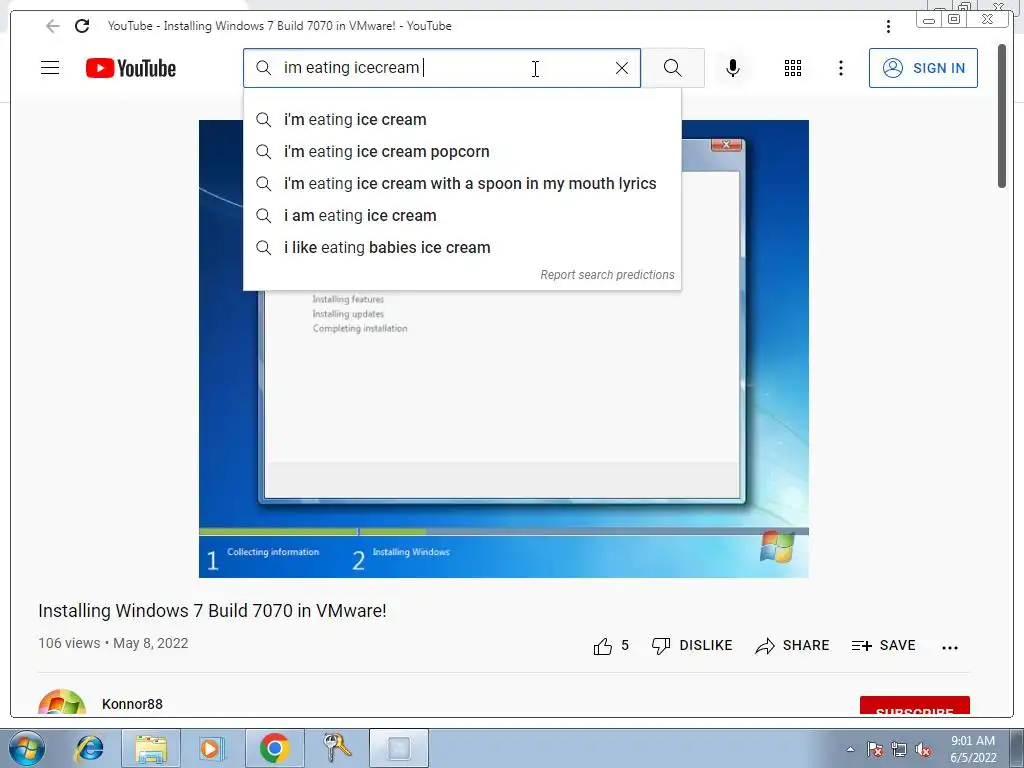
Task: Choose suggestion "i like eating babies ice cream"
Action: click(x=462, y=248)
